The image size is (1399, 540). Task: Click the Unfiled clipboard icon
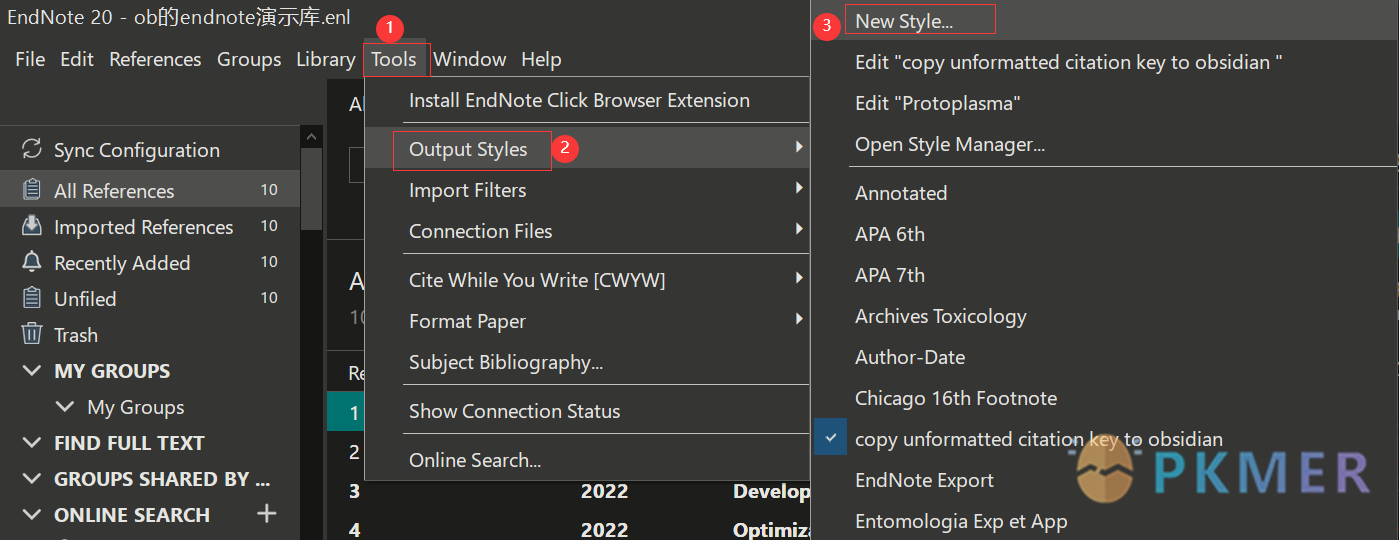32,298
